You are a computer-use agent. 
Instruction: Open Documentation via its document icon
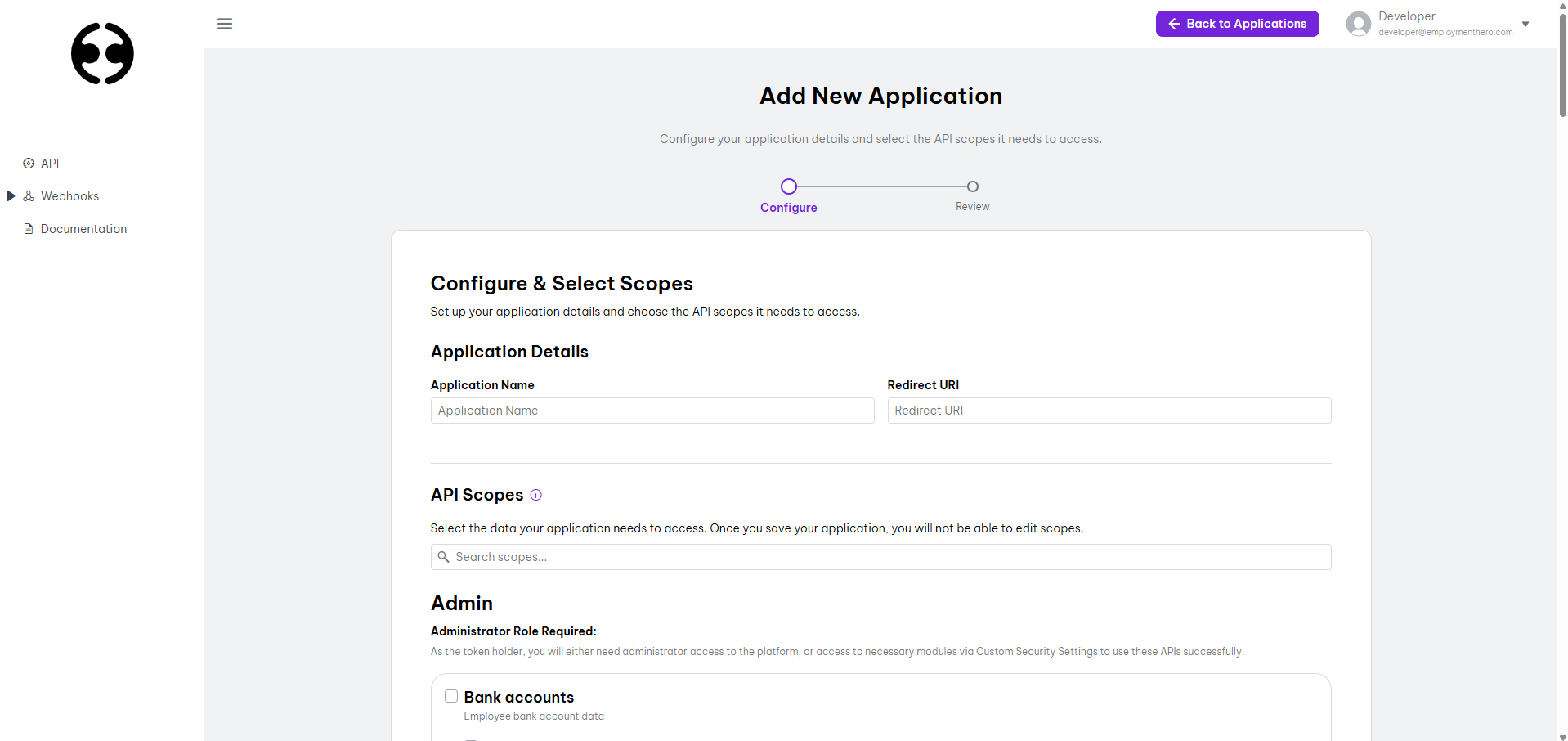29,229
